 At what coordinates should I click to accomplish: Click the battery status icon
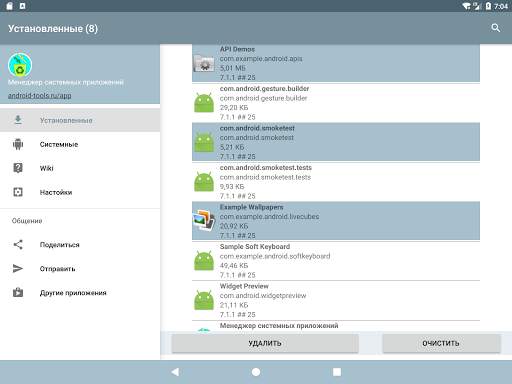point(488,6)
